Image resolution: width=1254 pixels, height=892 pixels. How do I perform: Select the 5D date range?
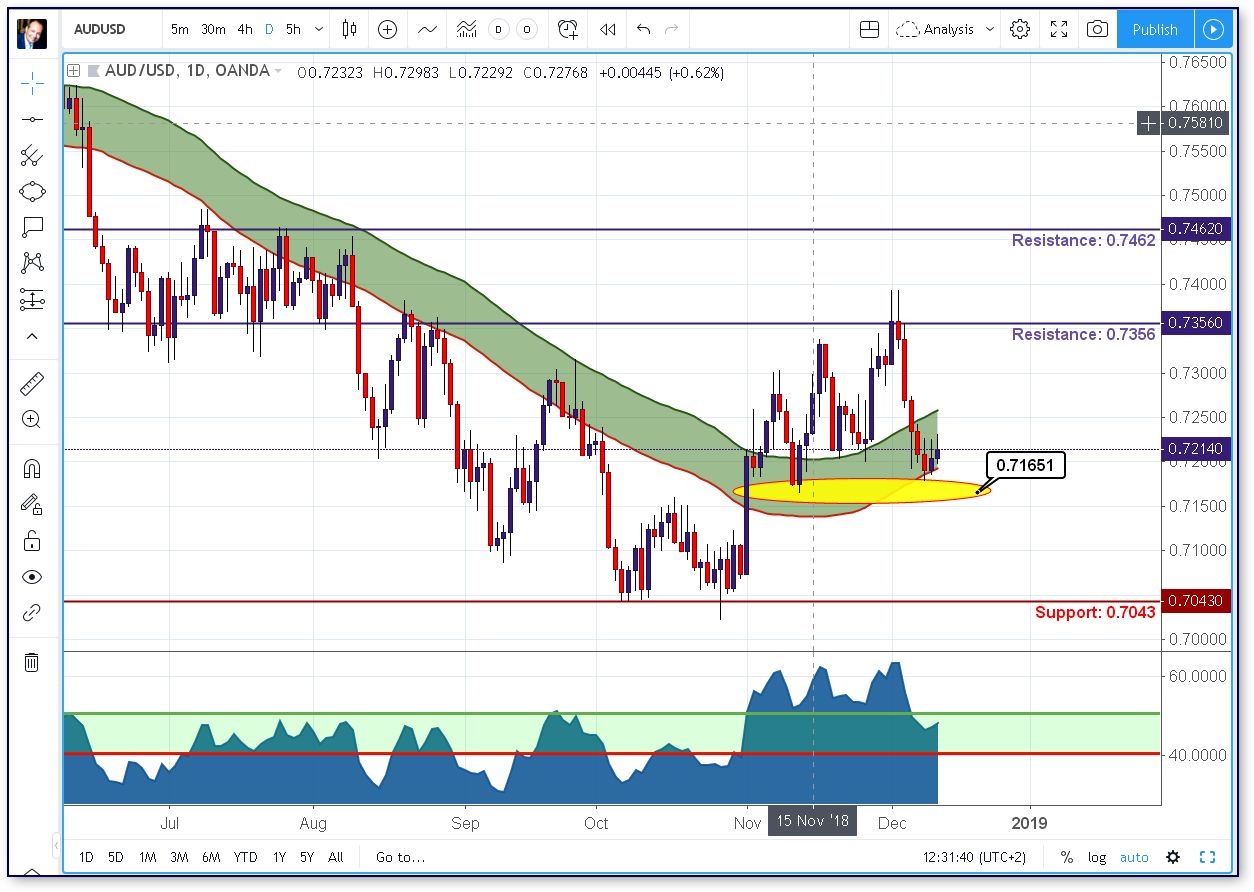[116, 857]
